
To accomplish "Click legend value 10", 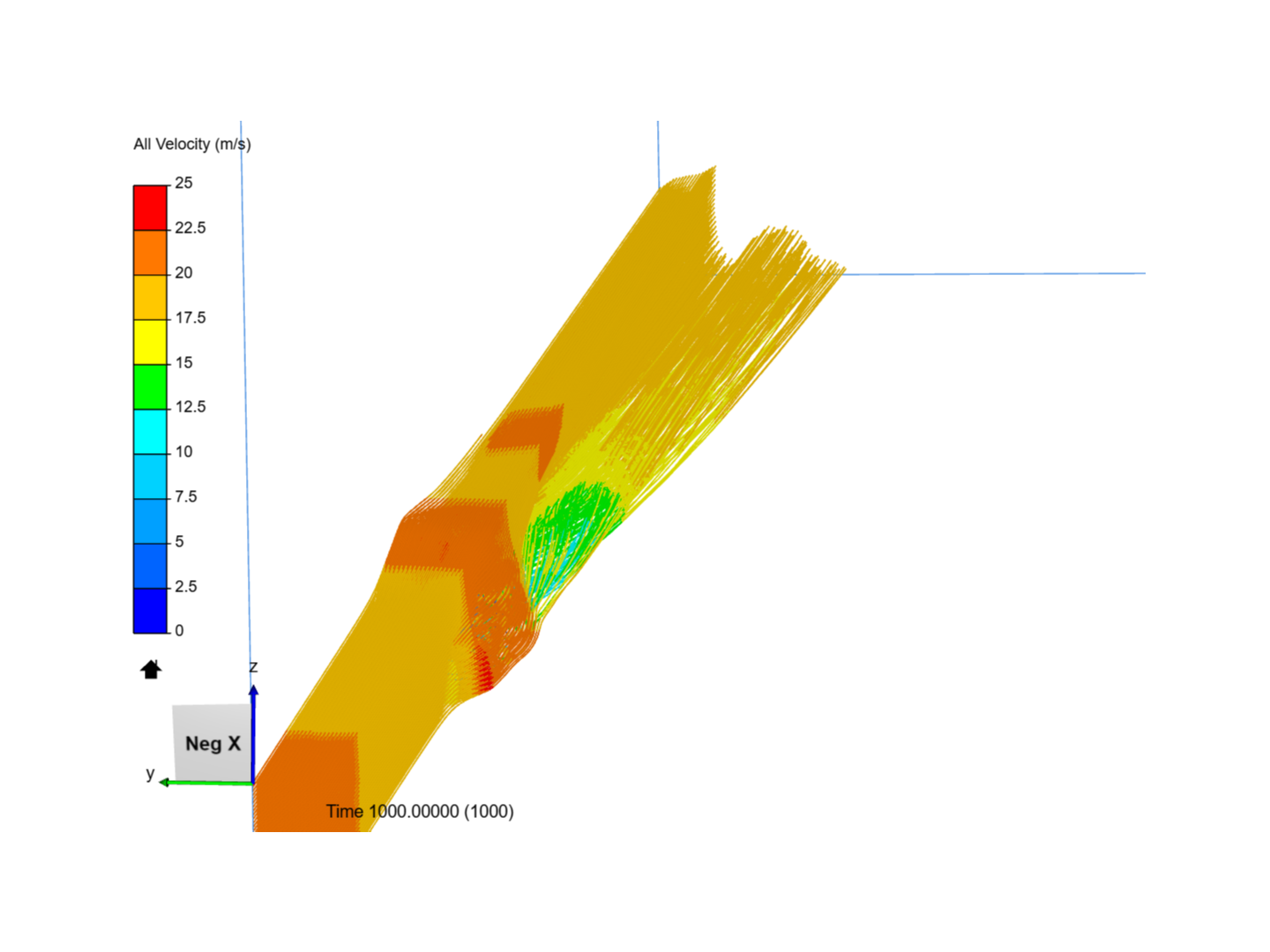I will [x=183, y=451].
